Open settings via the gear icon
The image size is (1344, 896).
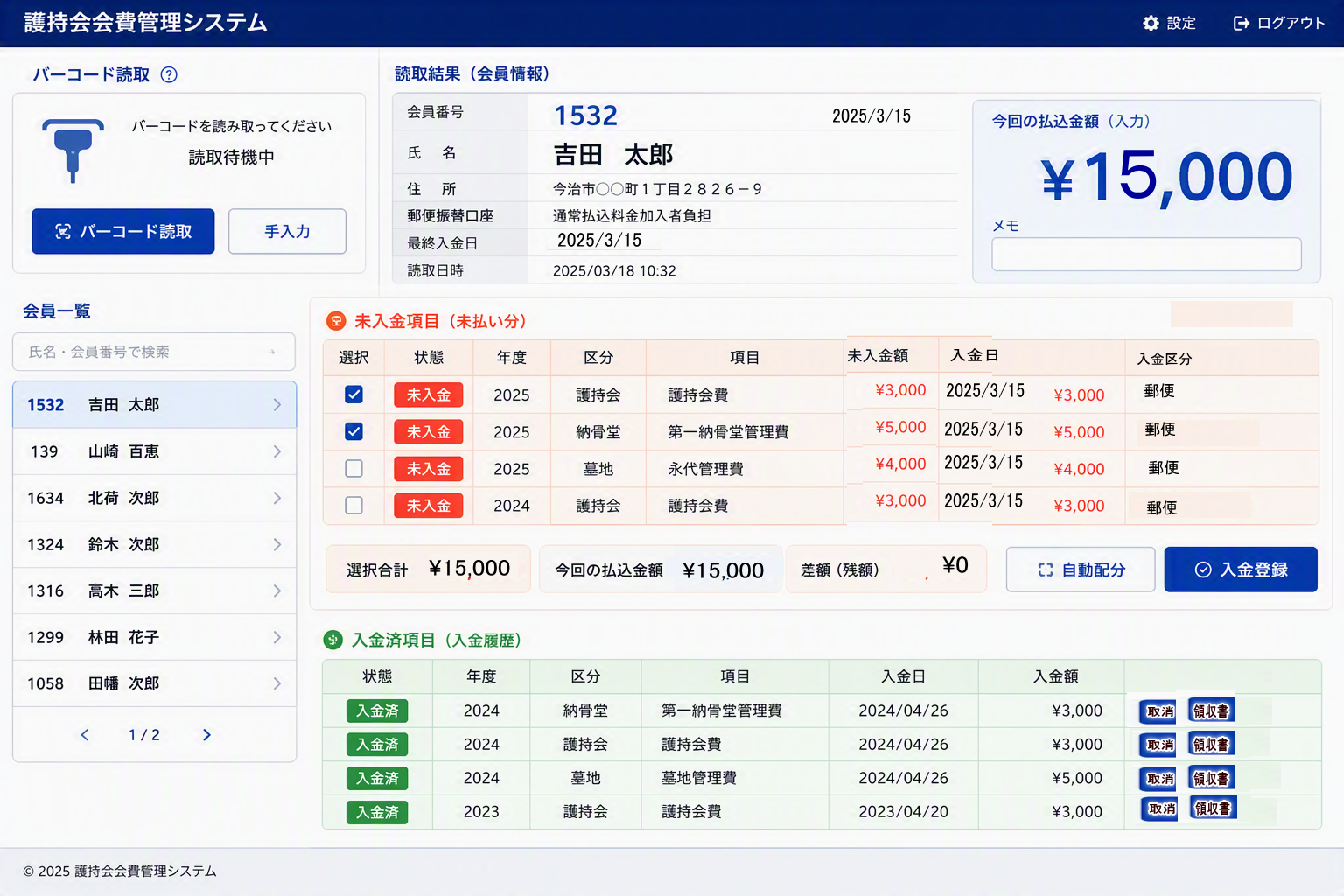1151,23
